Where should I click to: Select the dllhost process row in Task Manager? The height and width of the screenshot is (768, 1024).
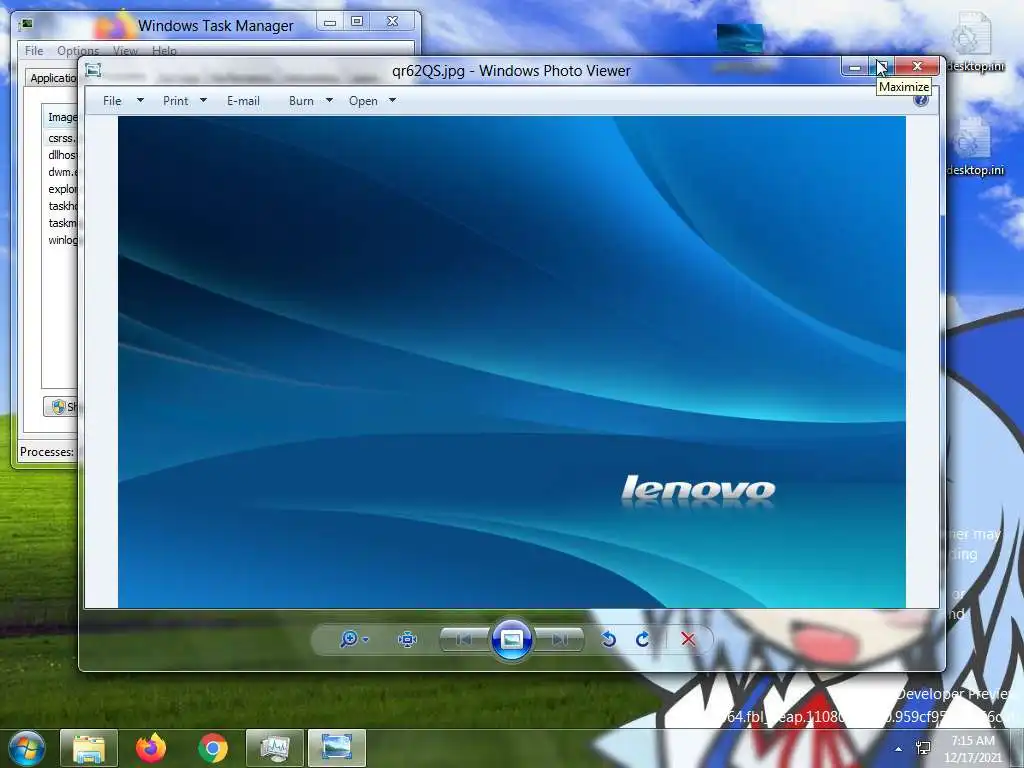[x=61, y=155]
